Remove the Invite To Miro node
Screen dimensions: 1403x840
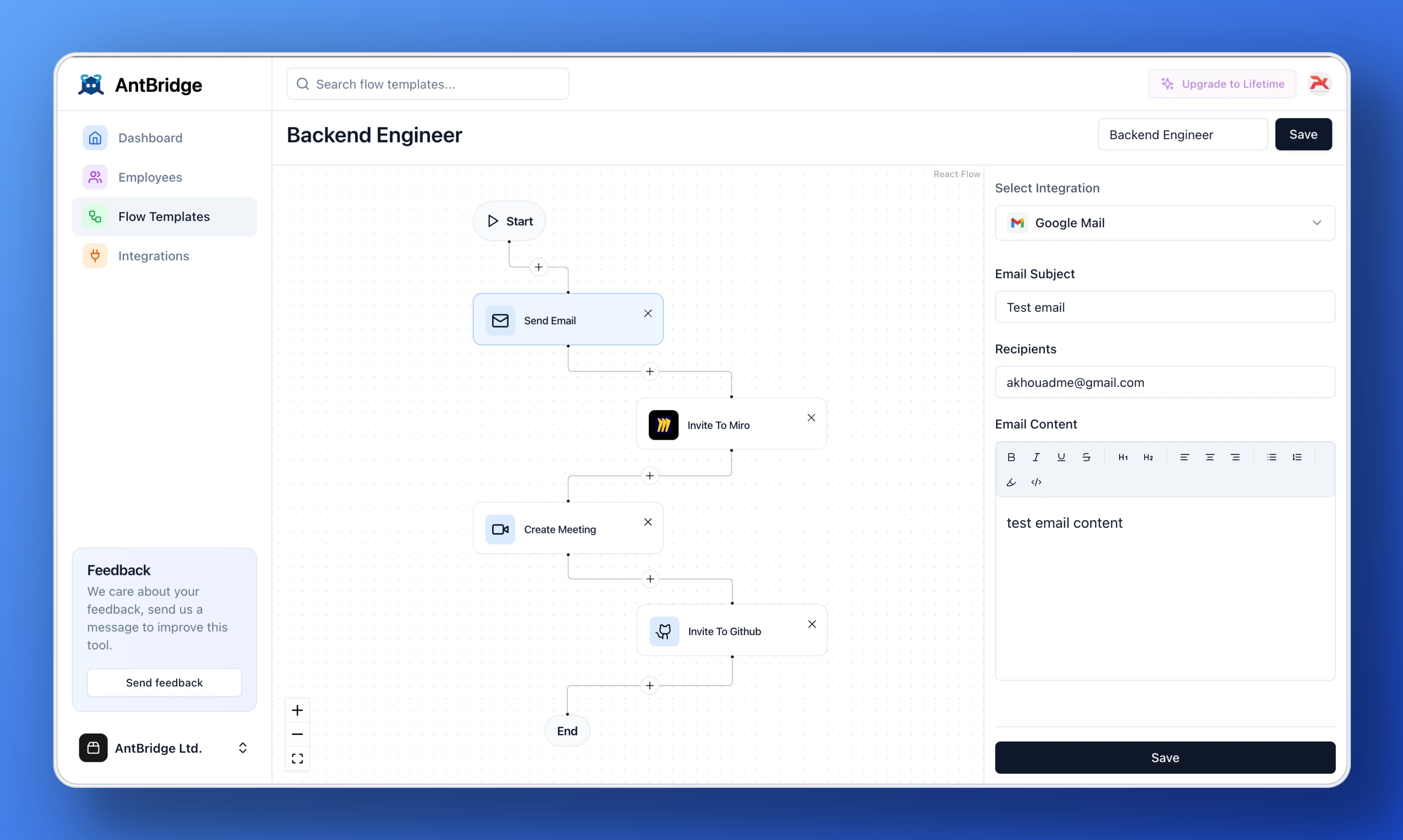point(811,418)
